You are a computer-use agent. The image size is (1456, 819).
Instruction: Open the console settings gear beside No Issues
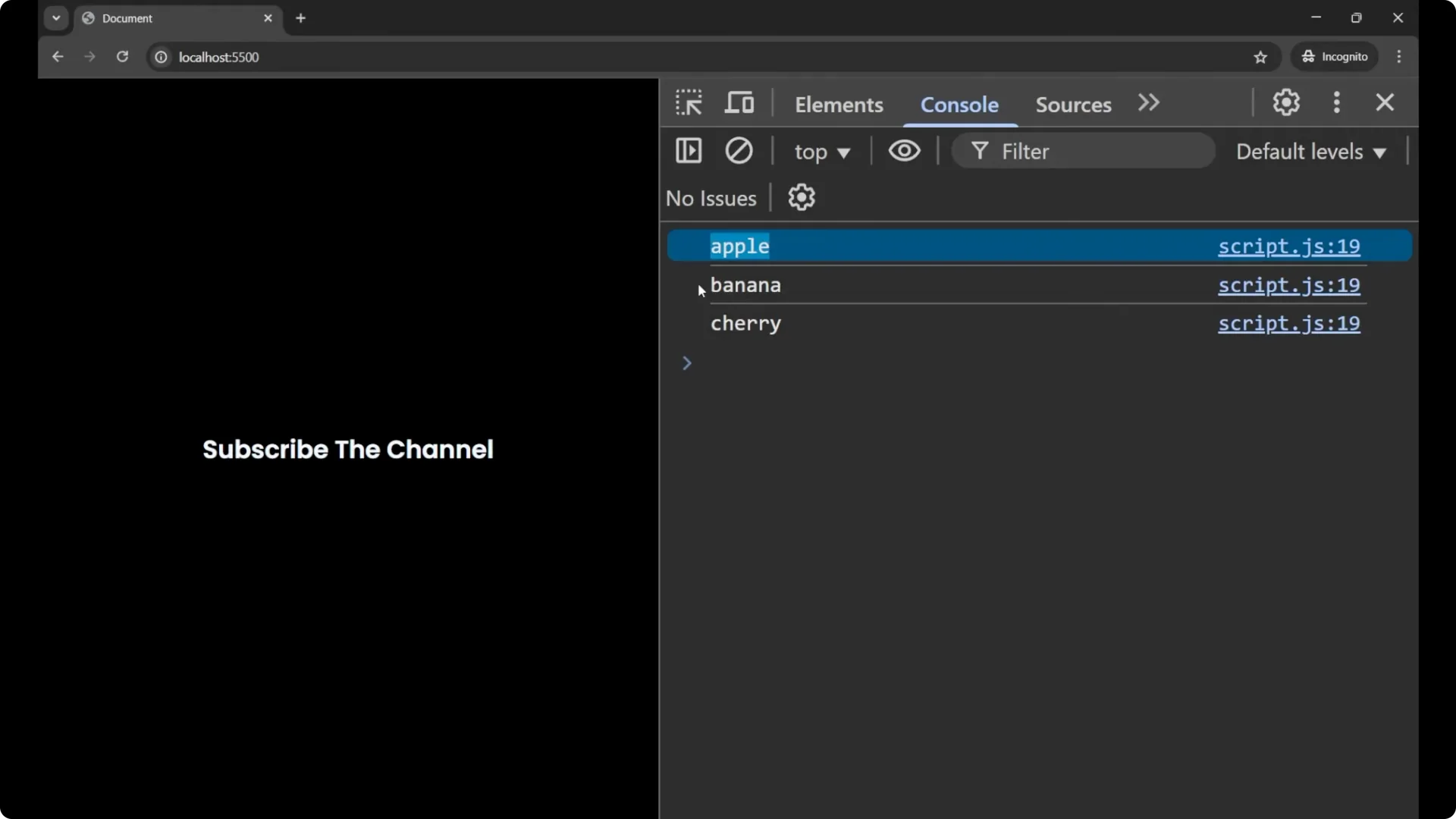pyautogui.click(x=801, y=198)
